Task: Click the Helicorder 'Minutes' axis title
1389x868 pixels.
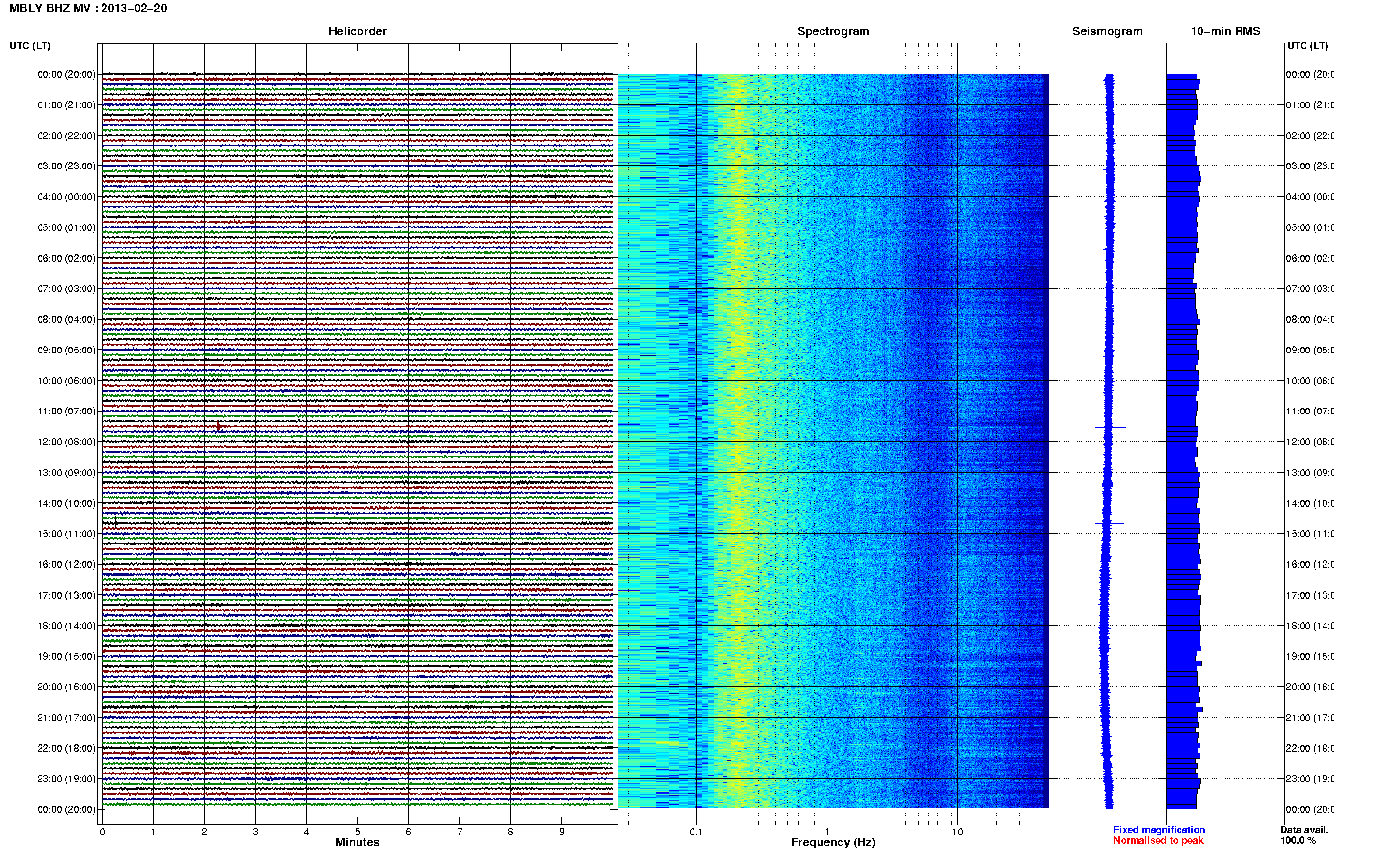Action: pos(357,842)
